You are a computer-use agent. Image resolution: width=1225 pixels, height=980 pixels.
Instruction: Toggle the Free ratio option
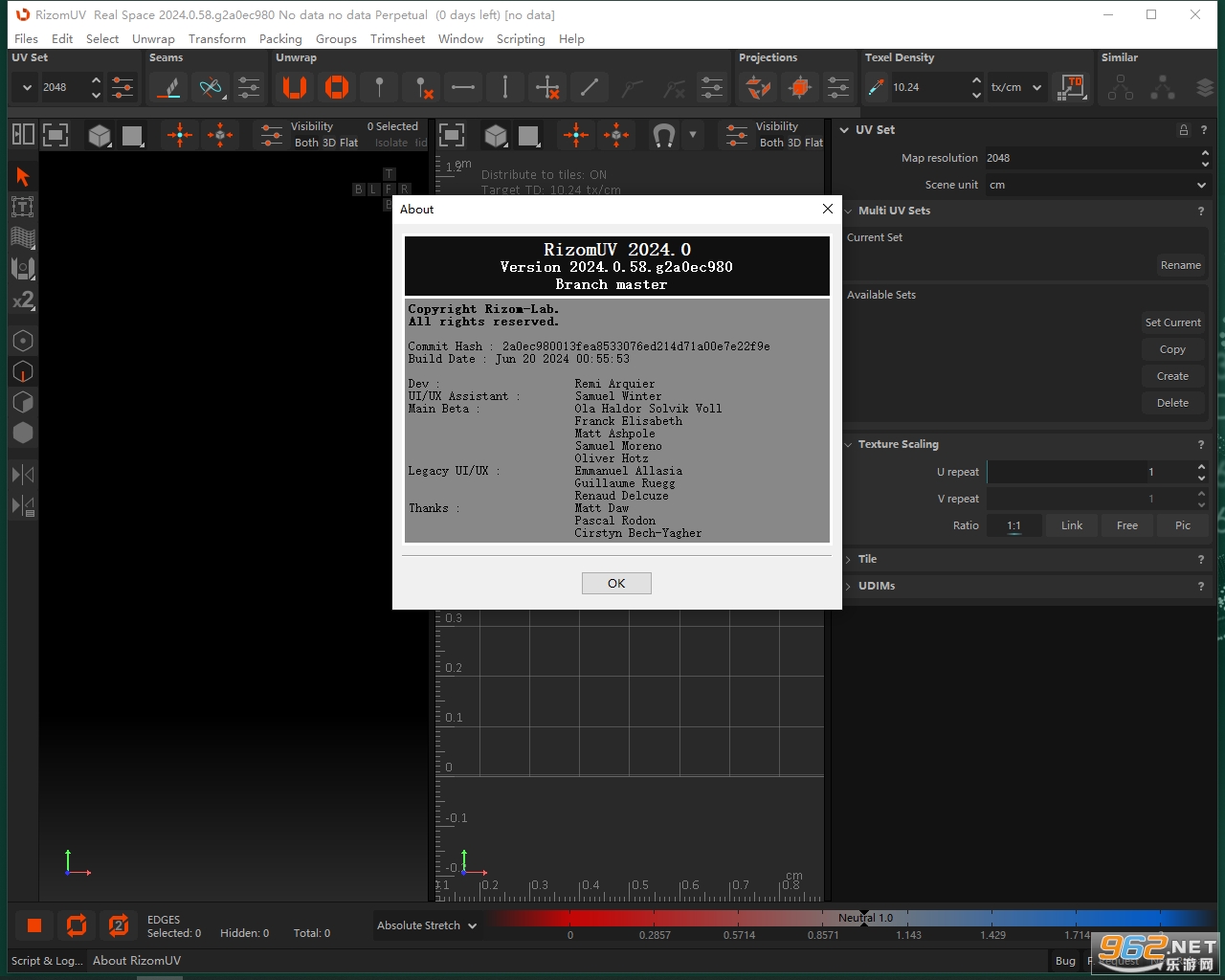[1127, 525]
